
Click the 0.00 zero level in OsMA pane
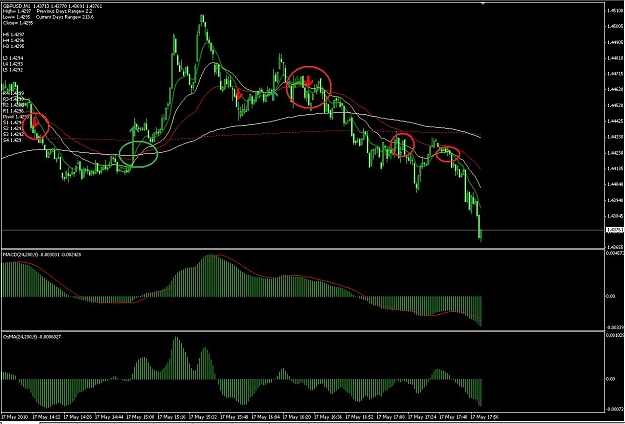(x=610, y=379)
